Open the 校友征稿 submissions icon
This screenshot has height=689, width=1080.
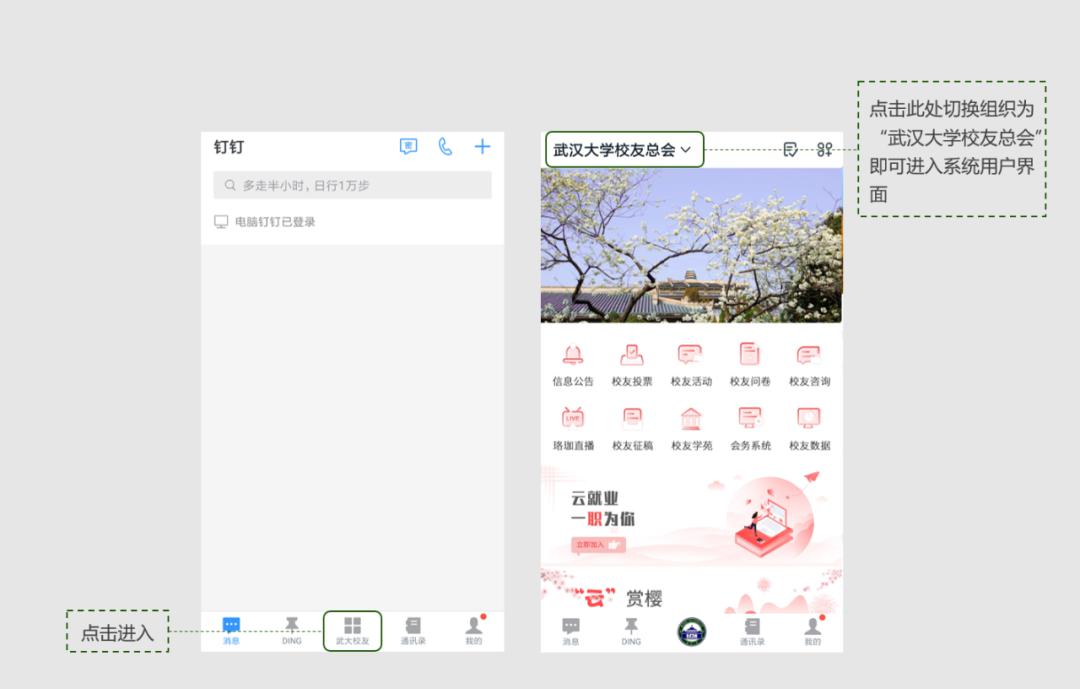632,429
